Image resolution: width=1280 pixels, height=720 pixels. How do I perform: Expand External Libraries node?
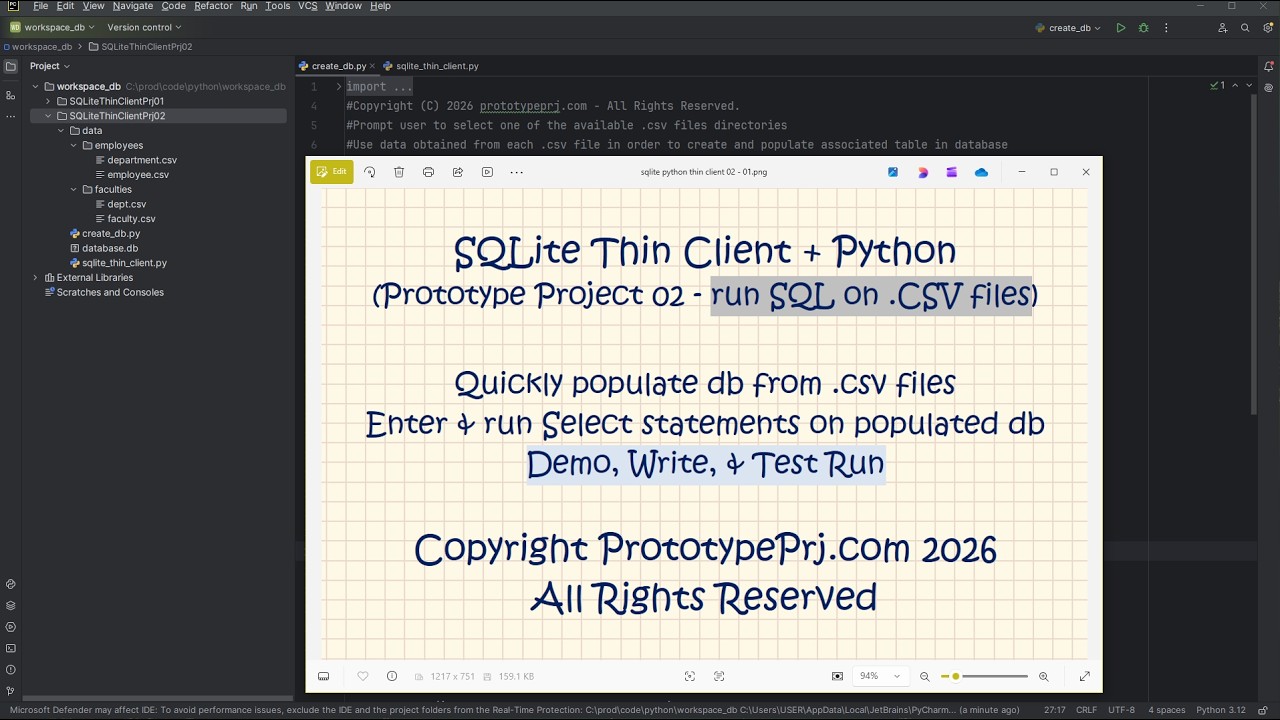(35, 277)
